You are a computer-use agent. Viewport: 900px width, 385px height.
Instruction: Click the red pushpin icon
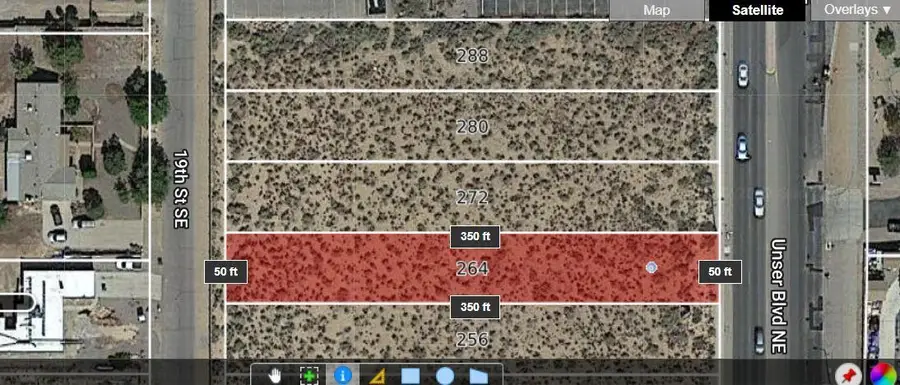click(846, 375)
